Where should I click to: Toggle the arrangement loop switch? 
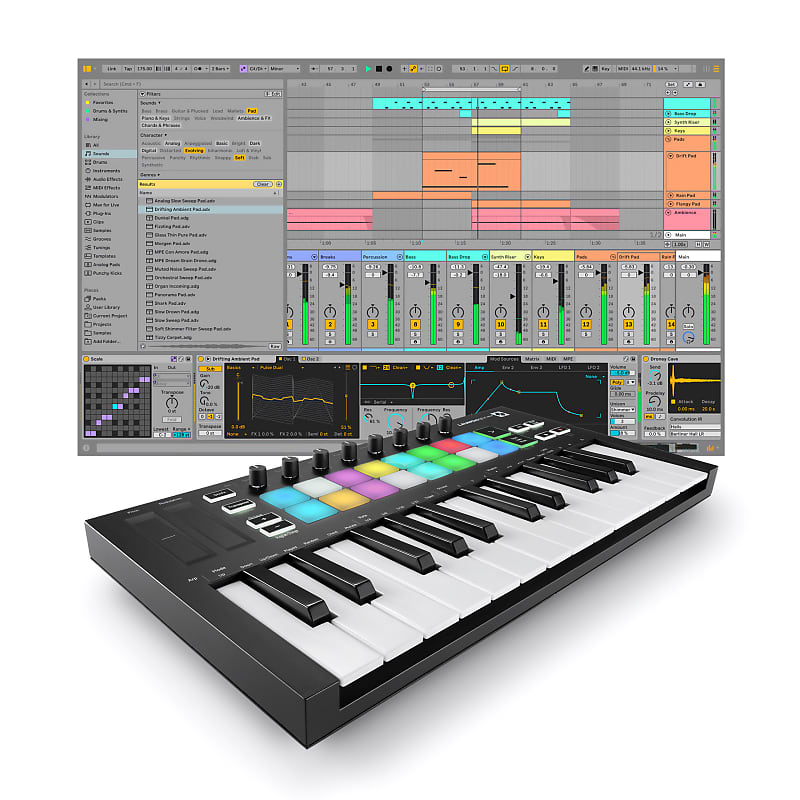coord(505,69)
